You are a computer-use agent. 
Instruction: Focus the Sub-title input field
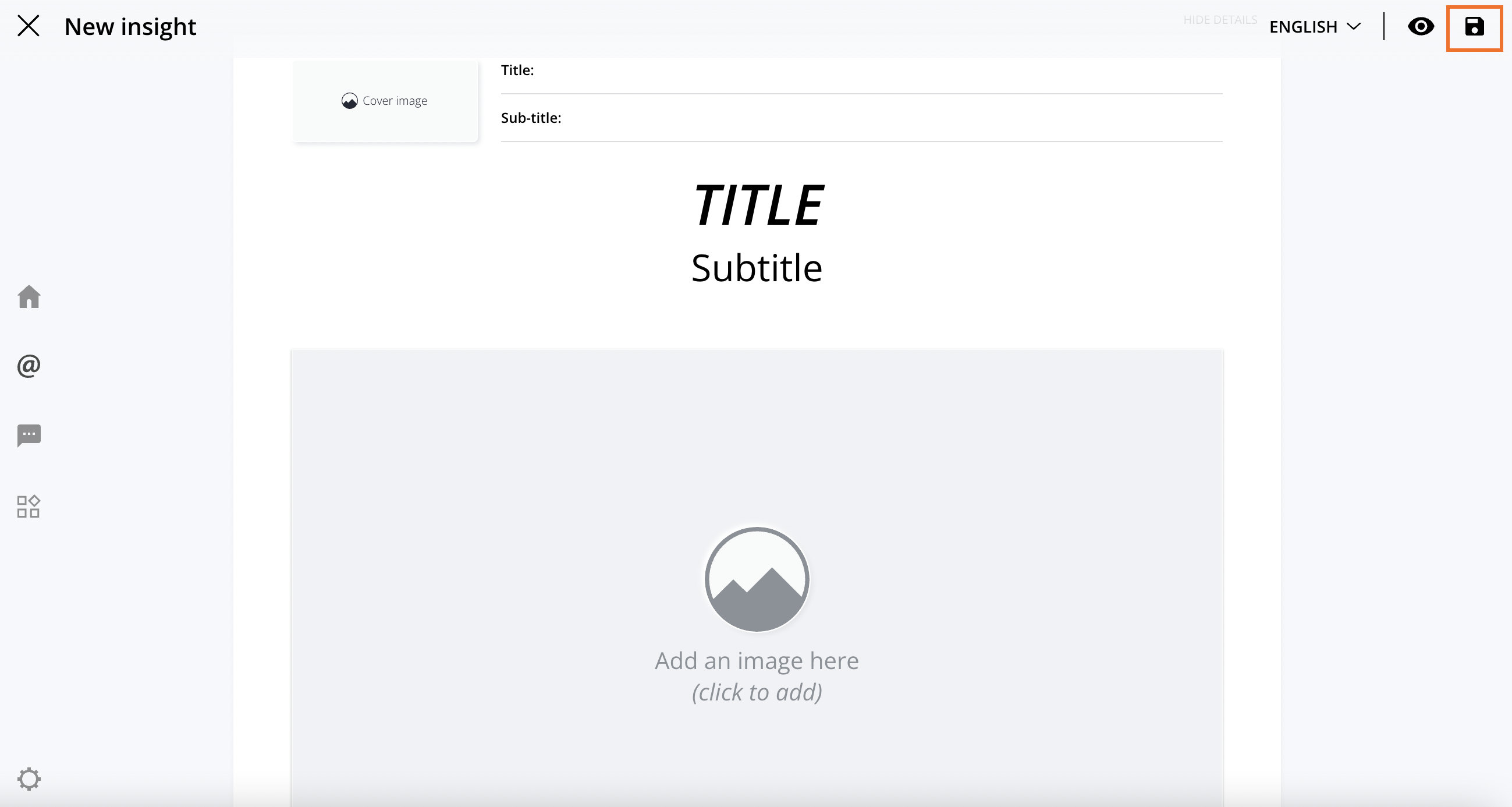(x=861, y=118)
